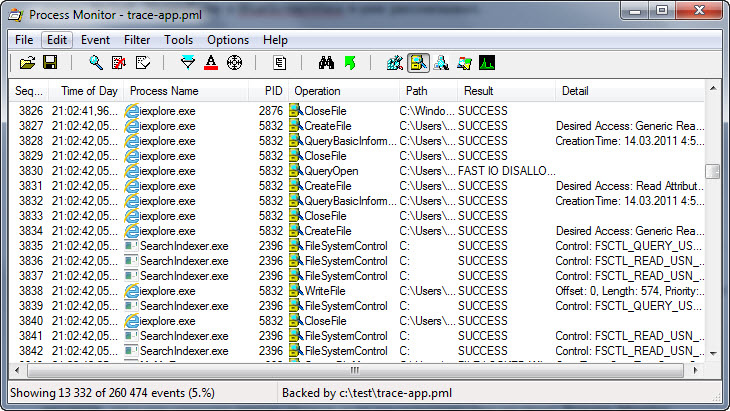Click 'Showing 13 332 of 260 474 events' status
Viewport: 730px width, 411px height.
[112, 393]
